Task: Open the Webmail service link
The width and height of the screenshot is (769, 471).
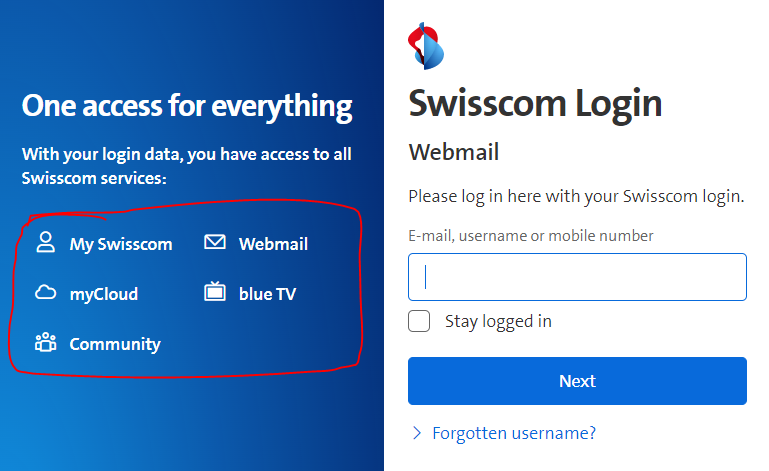Action: pyautogui.click(x=273, y=244)
